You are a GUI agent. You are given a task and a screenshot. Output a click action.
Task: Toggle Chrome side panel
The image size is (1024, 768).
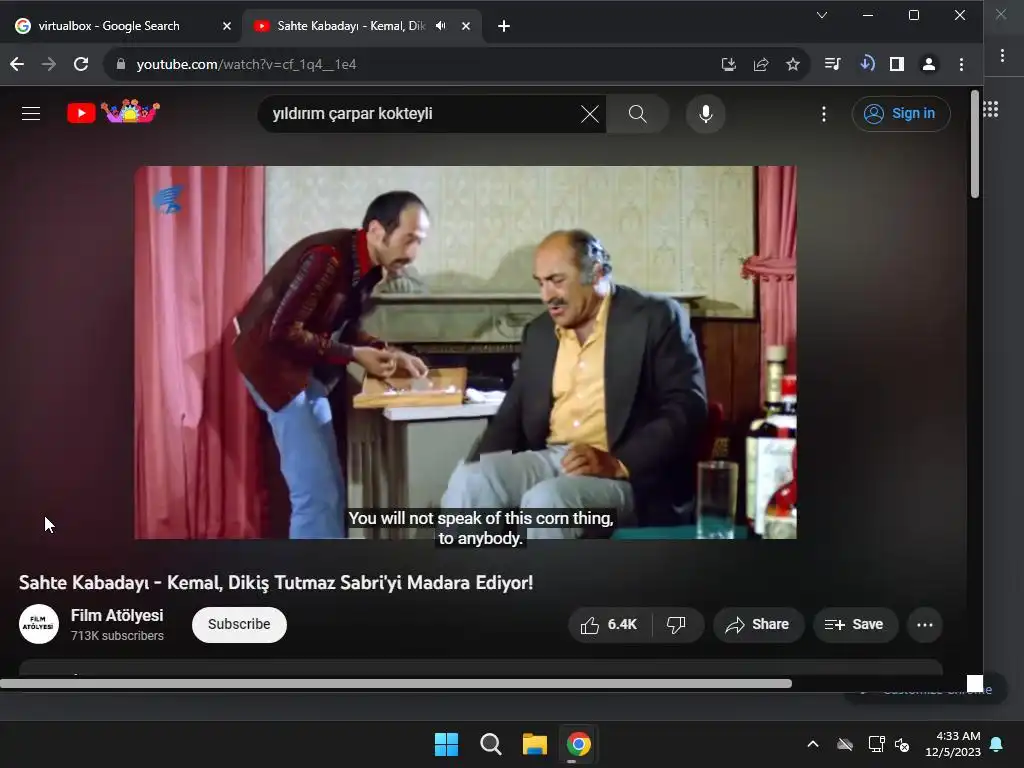coord(897,64)
